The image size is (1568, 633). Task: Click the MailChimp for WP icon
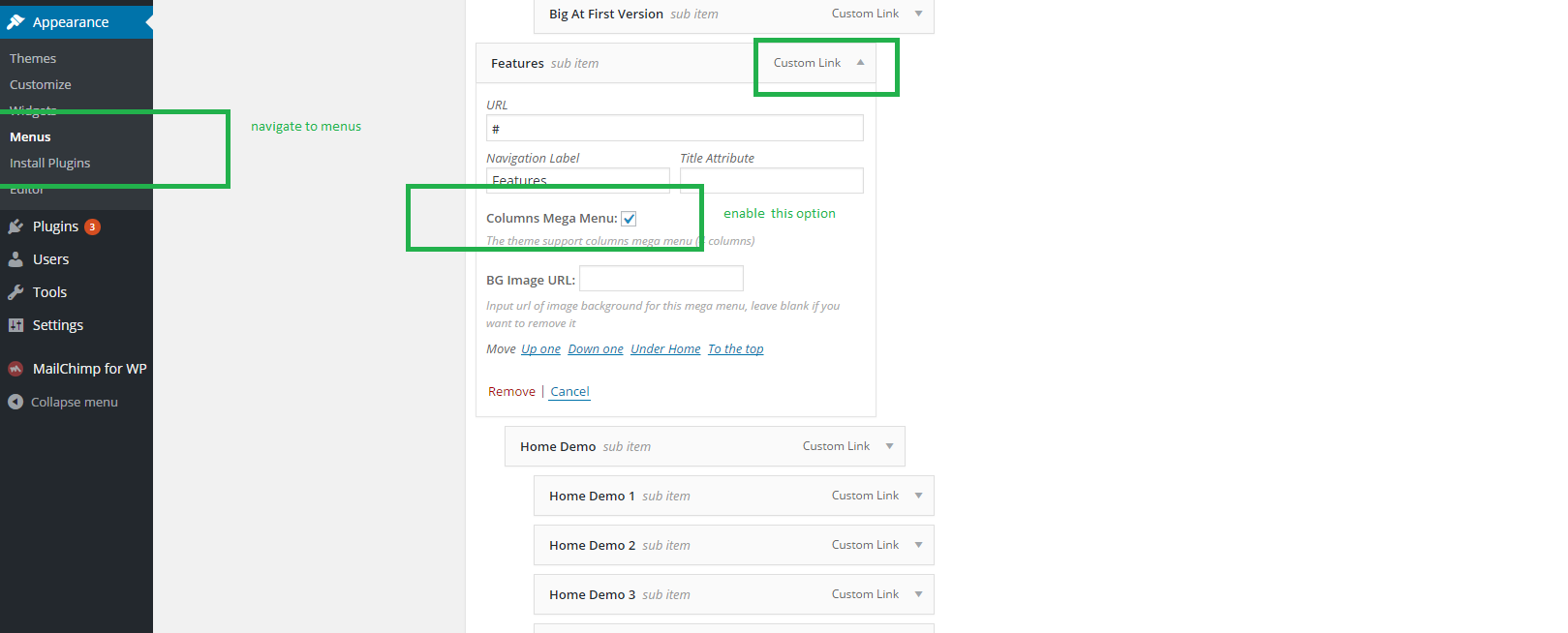[15, 369]
